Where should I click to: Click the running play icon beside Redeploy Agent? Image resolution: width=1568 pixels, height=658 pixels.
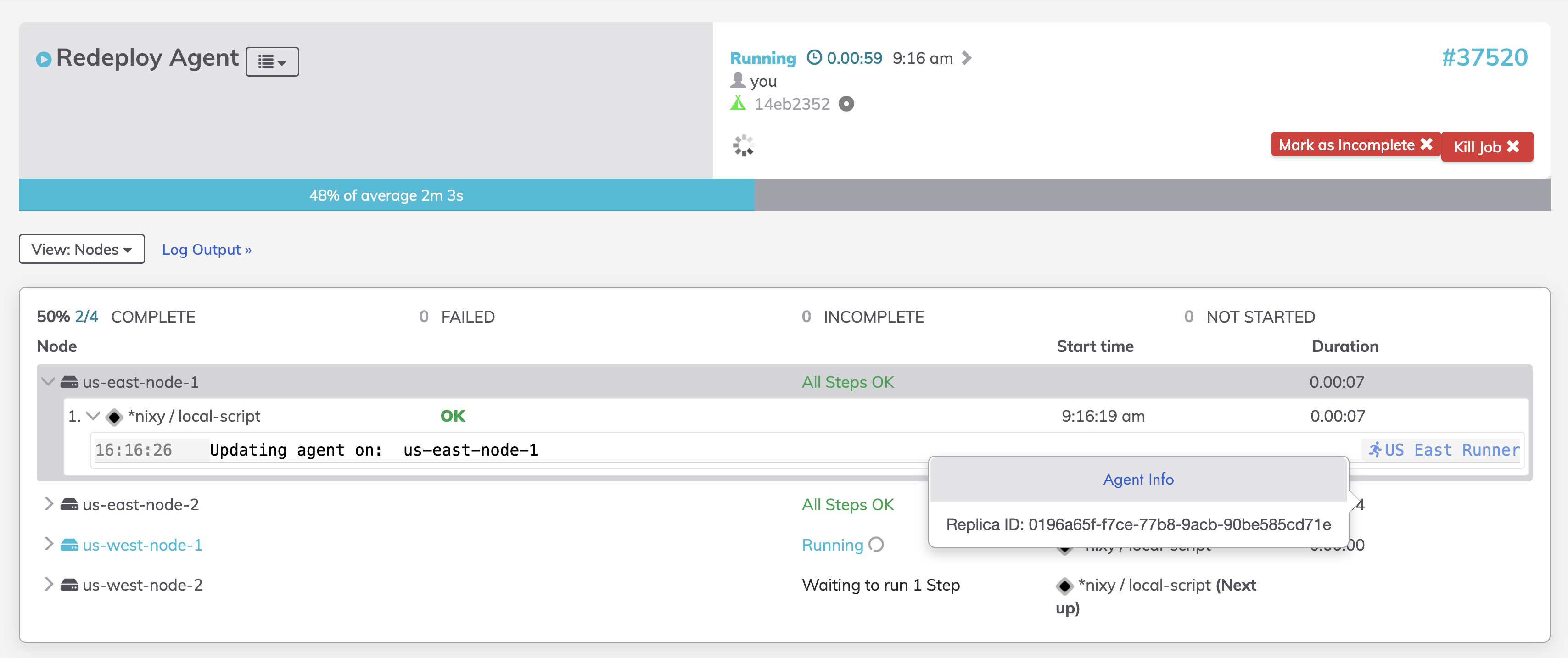[x=43, y=60]
